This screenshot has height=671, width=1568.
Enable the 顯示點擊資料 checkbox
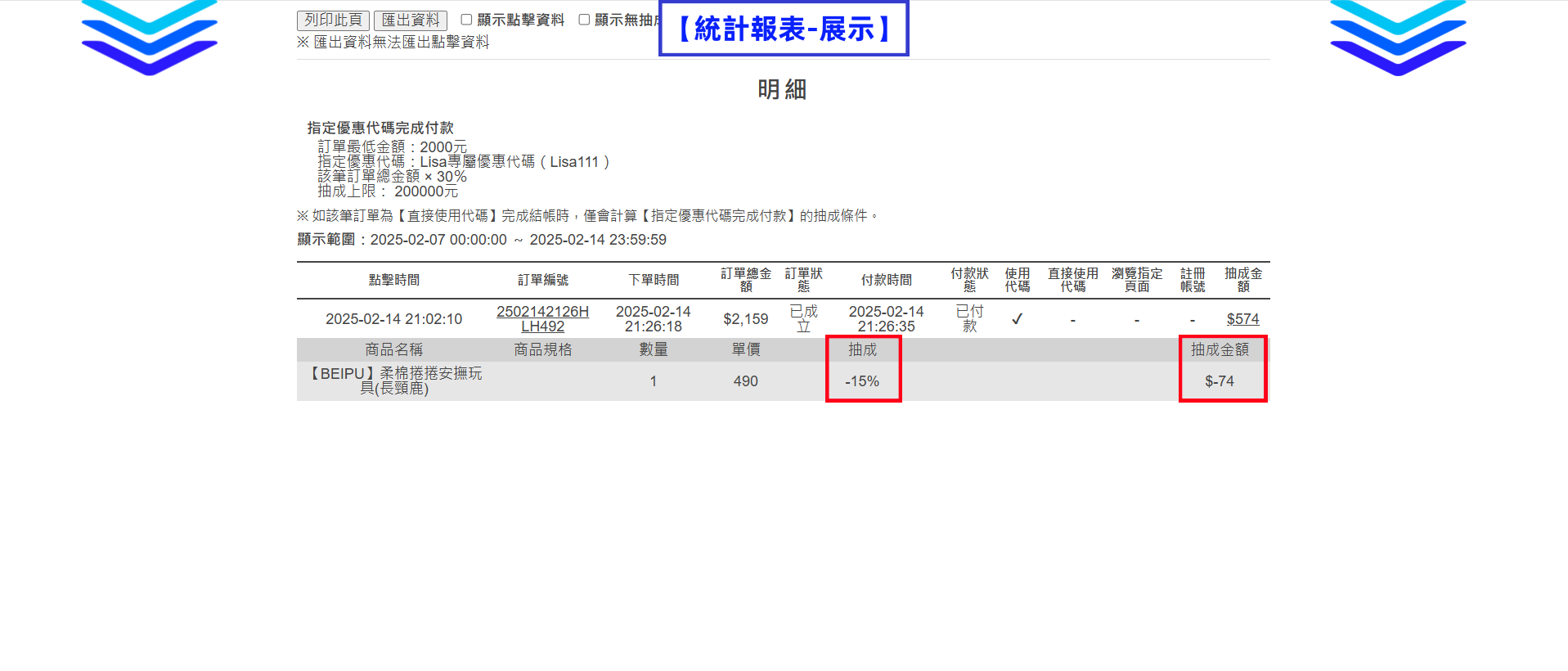[466, 20]
